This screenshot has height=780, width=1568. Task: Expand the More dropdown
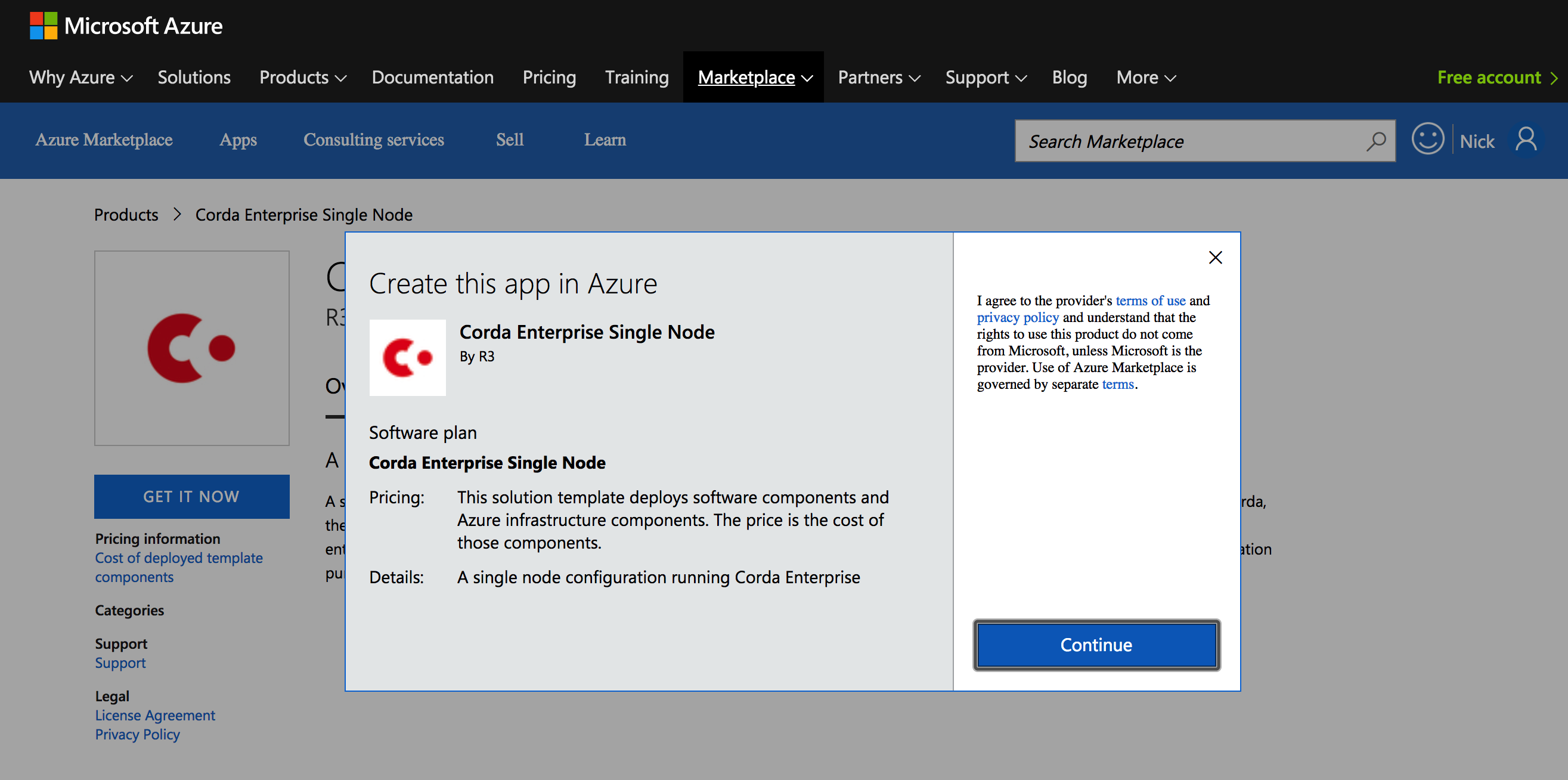click(x=1145, y=78)
